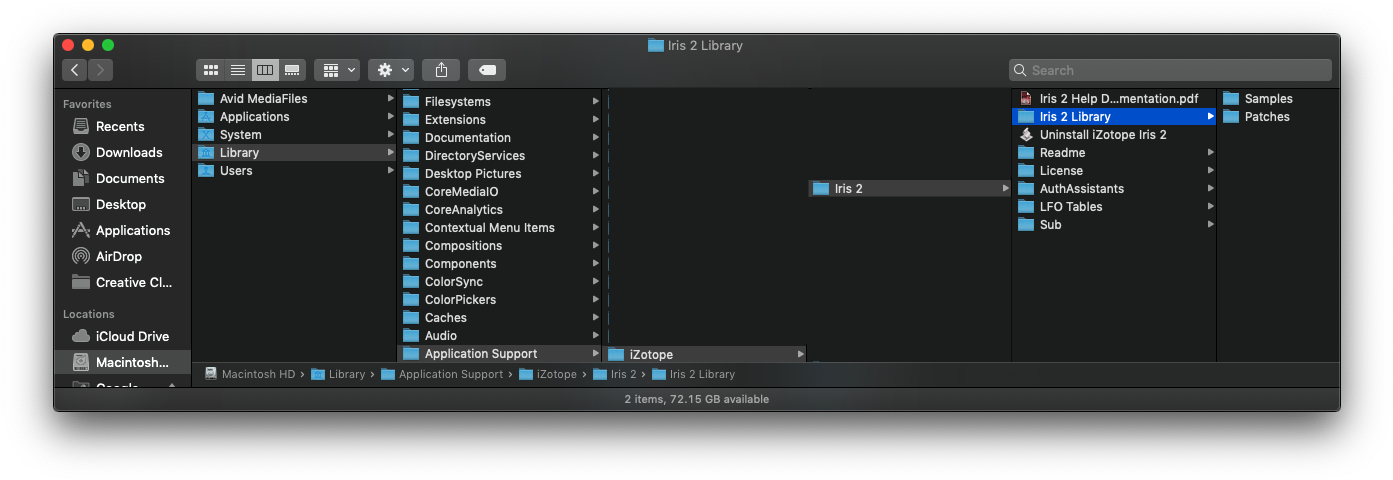This screenshot has width=1393, height=480.
Task: Select iZotope folder in column
Action: point(705,354)
